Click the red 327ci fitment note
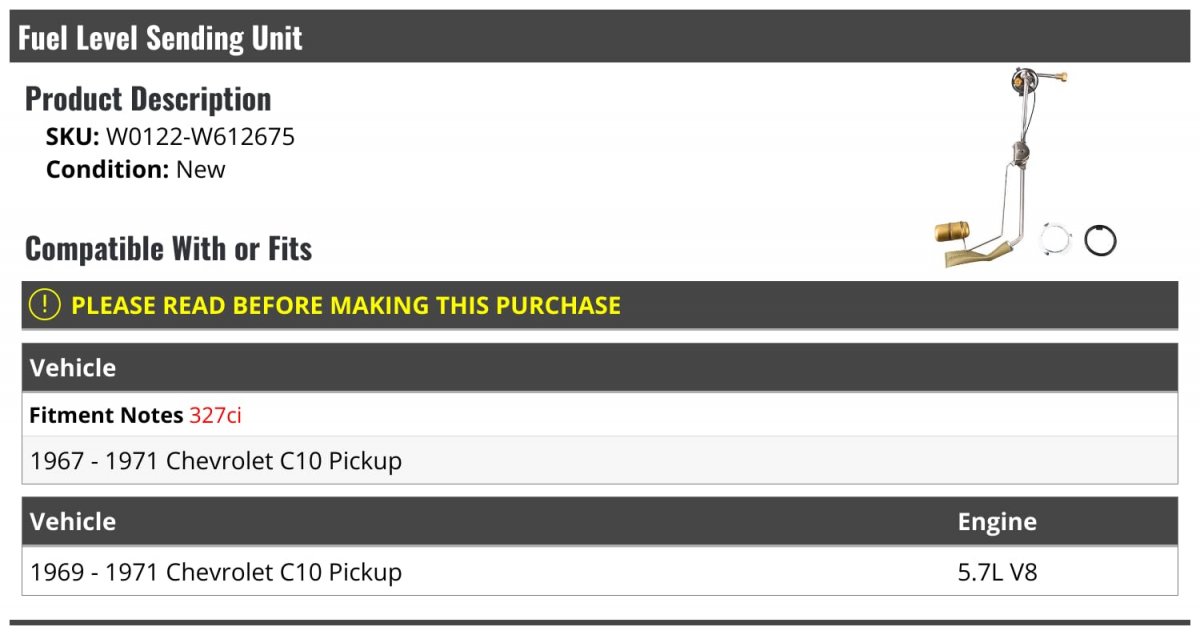 [215, 415]
